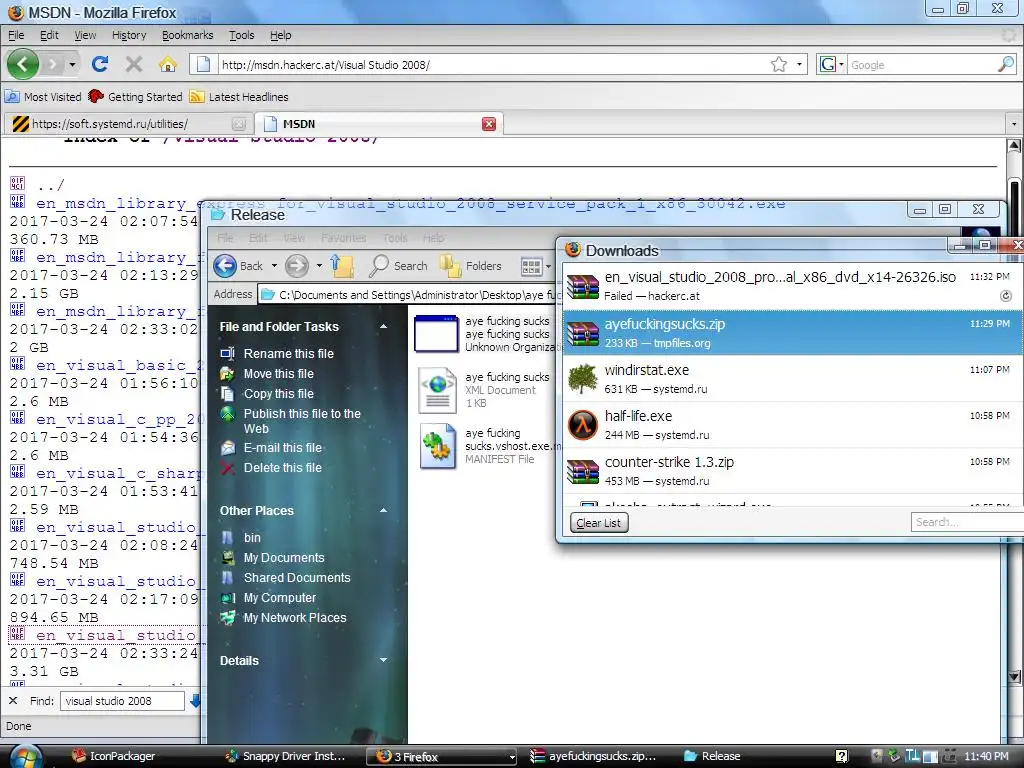Viewport: 1024px width, 768px height.
Task: Click the Downloads Search box
Action: (x=967, y=522)
